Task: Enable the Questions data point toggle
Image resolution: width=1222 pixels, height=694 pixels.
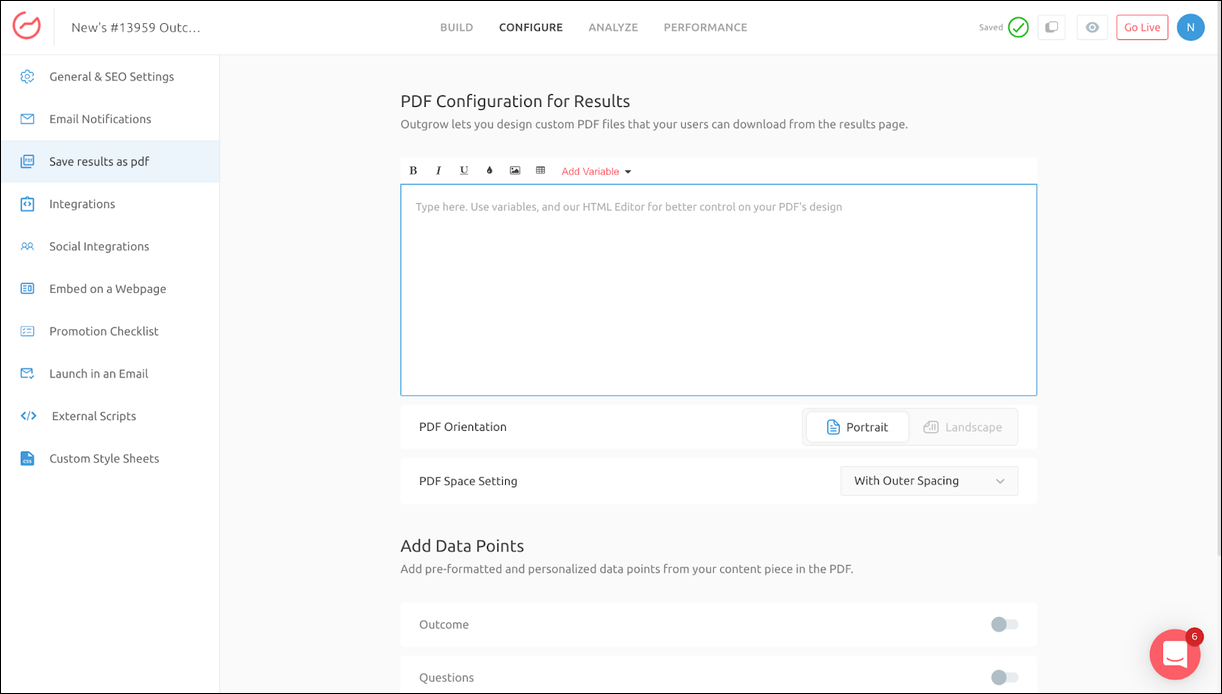Action: (1004, 677)
